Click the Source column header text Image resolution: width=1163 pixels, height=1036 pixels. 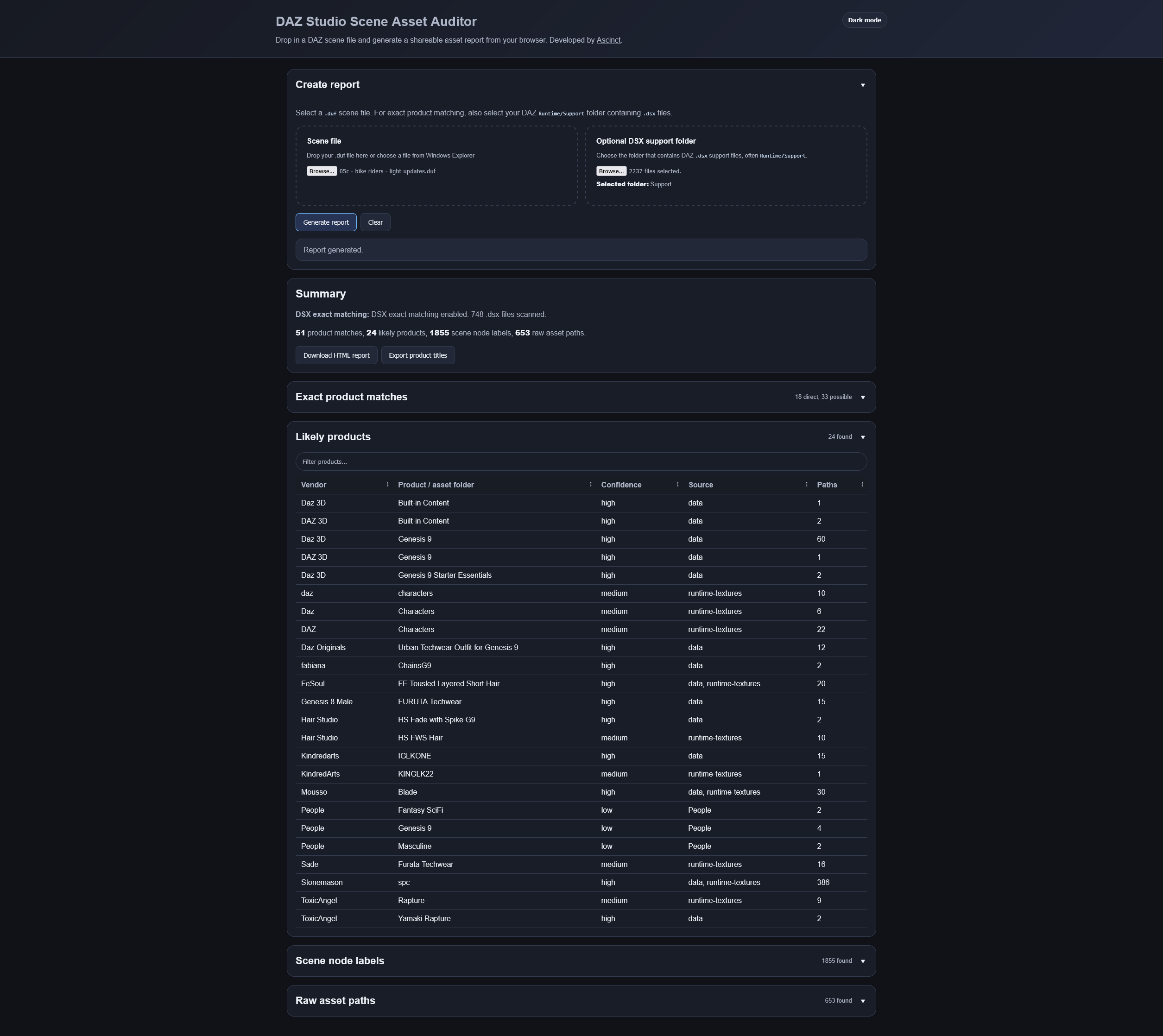pos(701,485)
